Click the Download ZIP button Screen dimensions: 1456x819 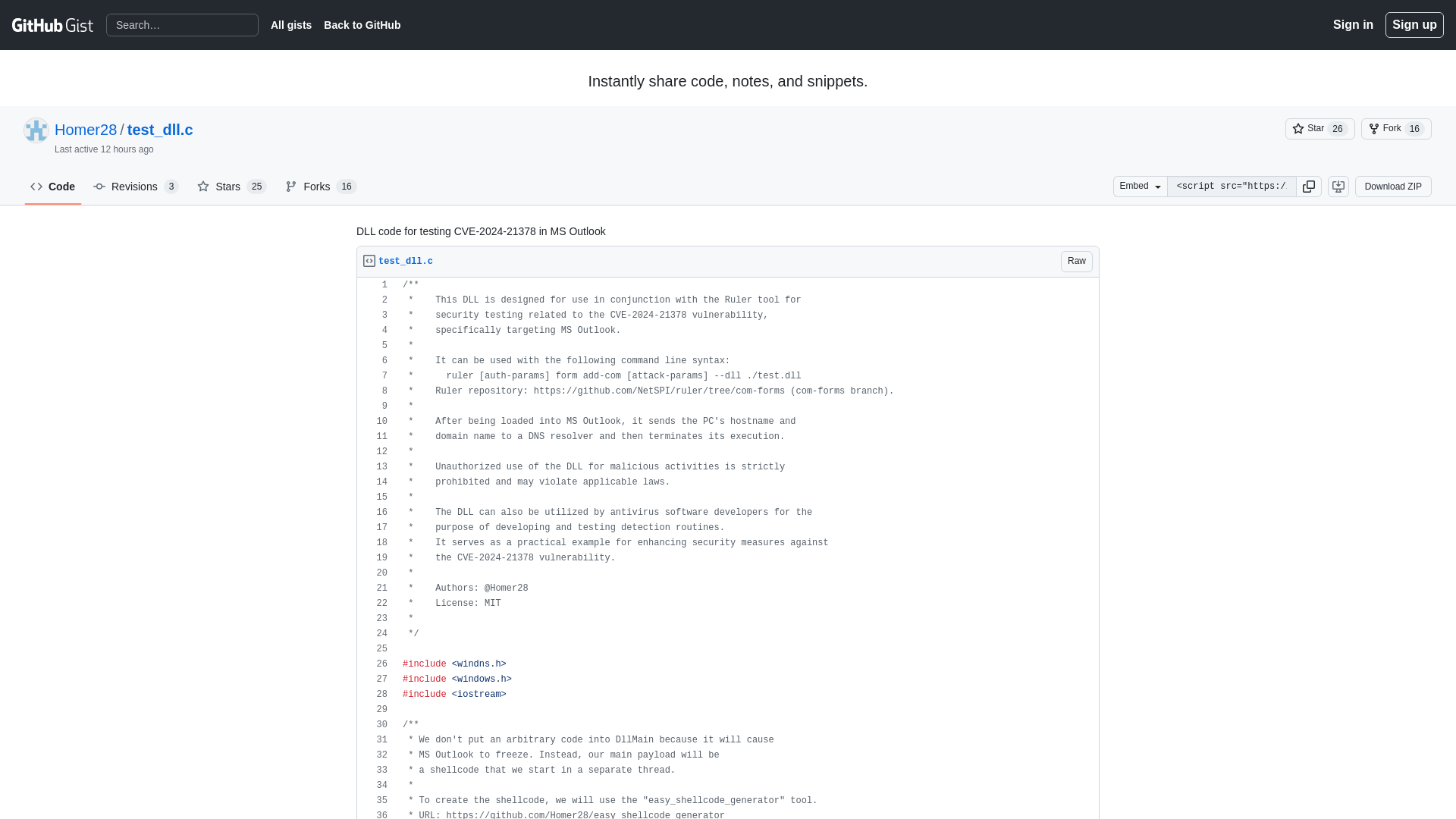[1392, 186]
